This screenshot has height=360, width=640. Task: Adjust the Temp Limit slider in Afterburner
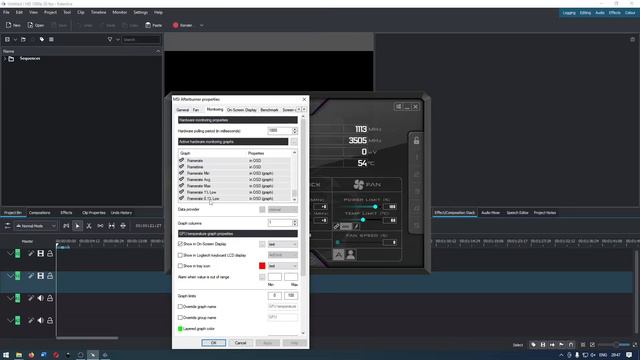[x=363, y=220]
